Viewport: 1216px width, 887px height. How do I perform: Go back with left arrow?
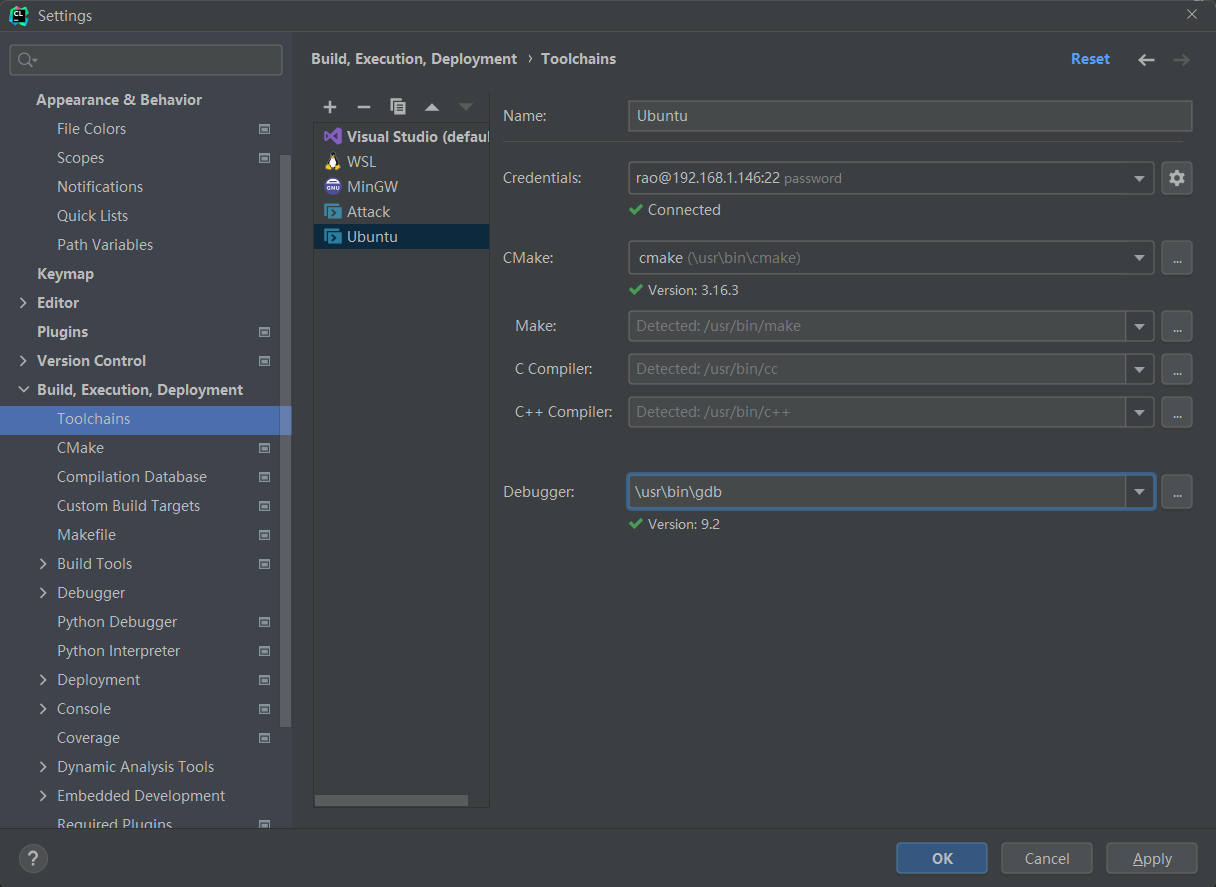pyautogui.click(x=1146, y=60)
